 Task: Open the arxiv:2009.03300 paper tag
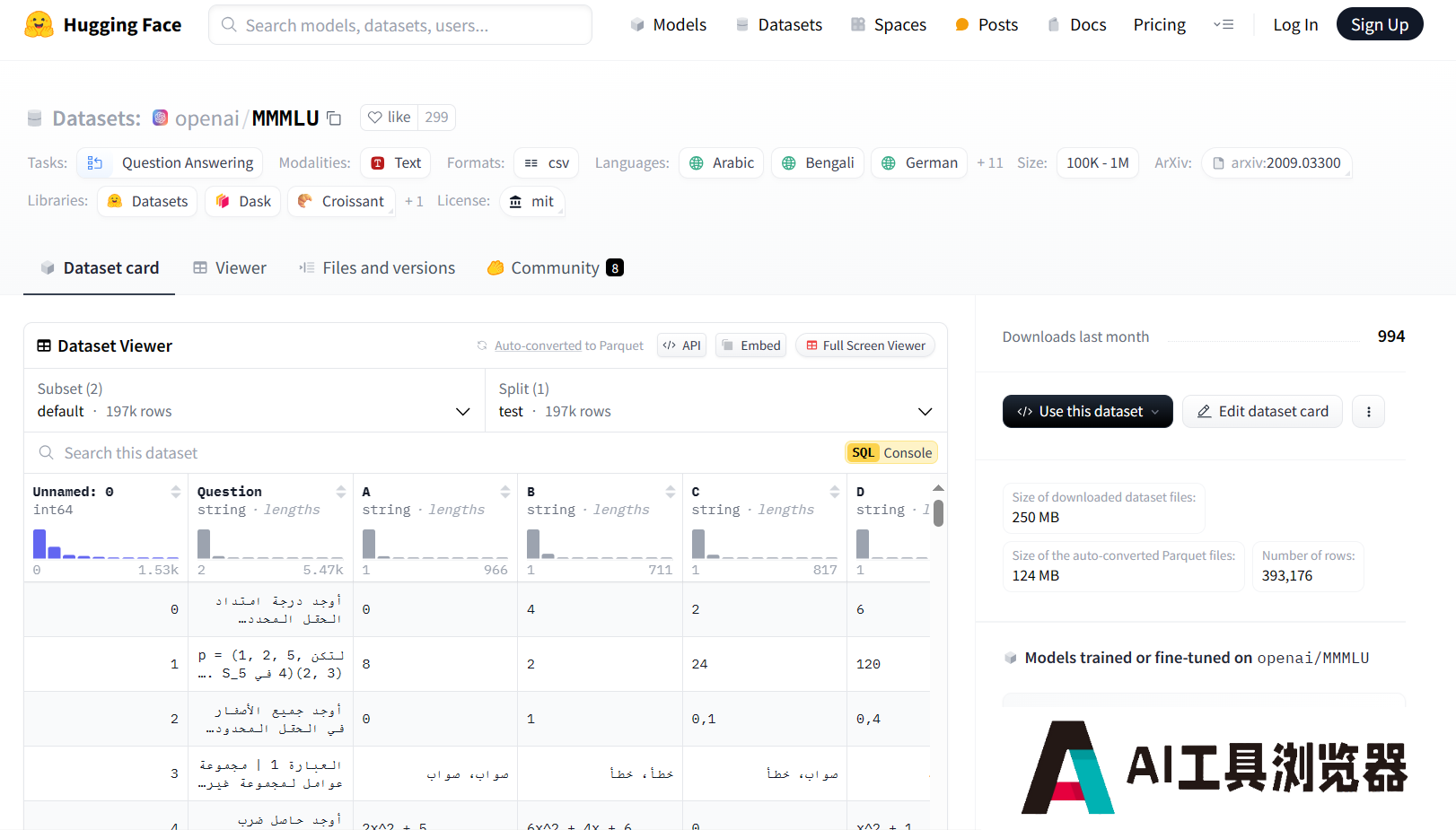1276,162
